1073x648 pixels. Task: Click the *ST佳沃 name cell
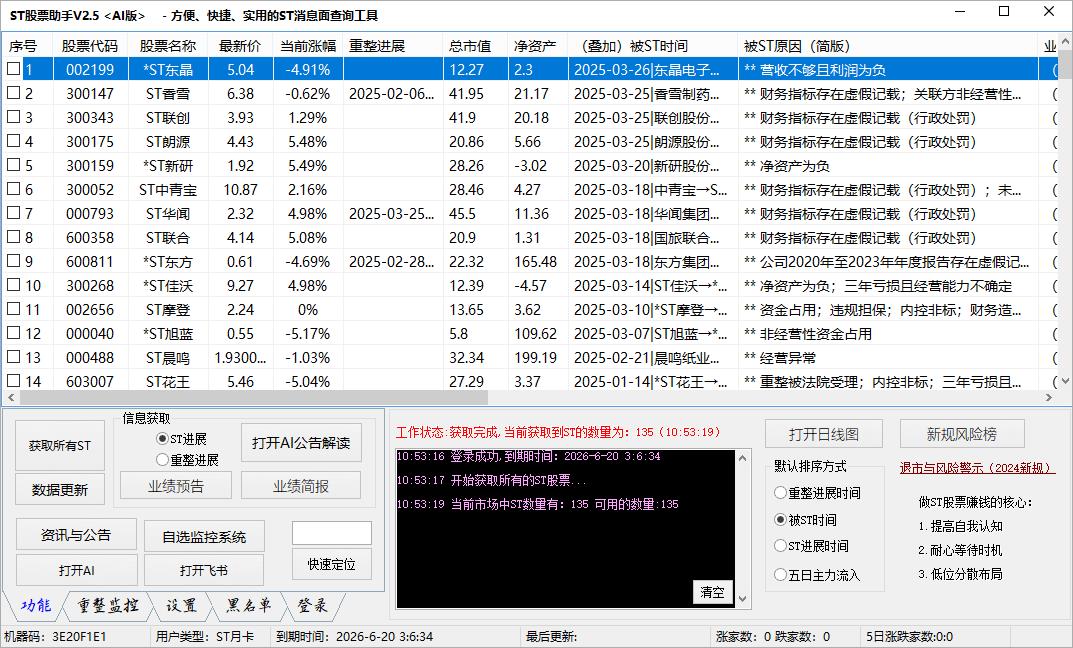(168, 285)
